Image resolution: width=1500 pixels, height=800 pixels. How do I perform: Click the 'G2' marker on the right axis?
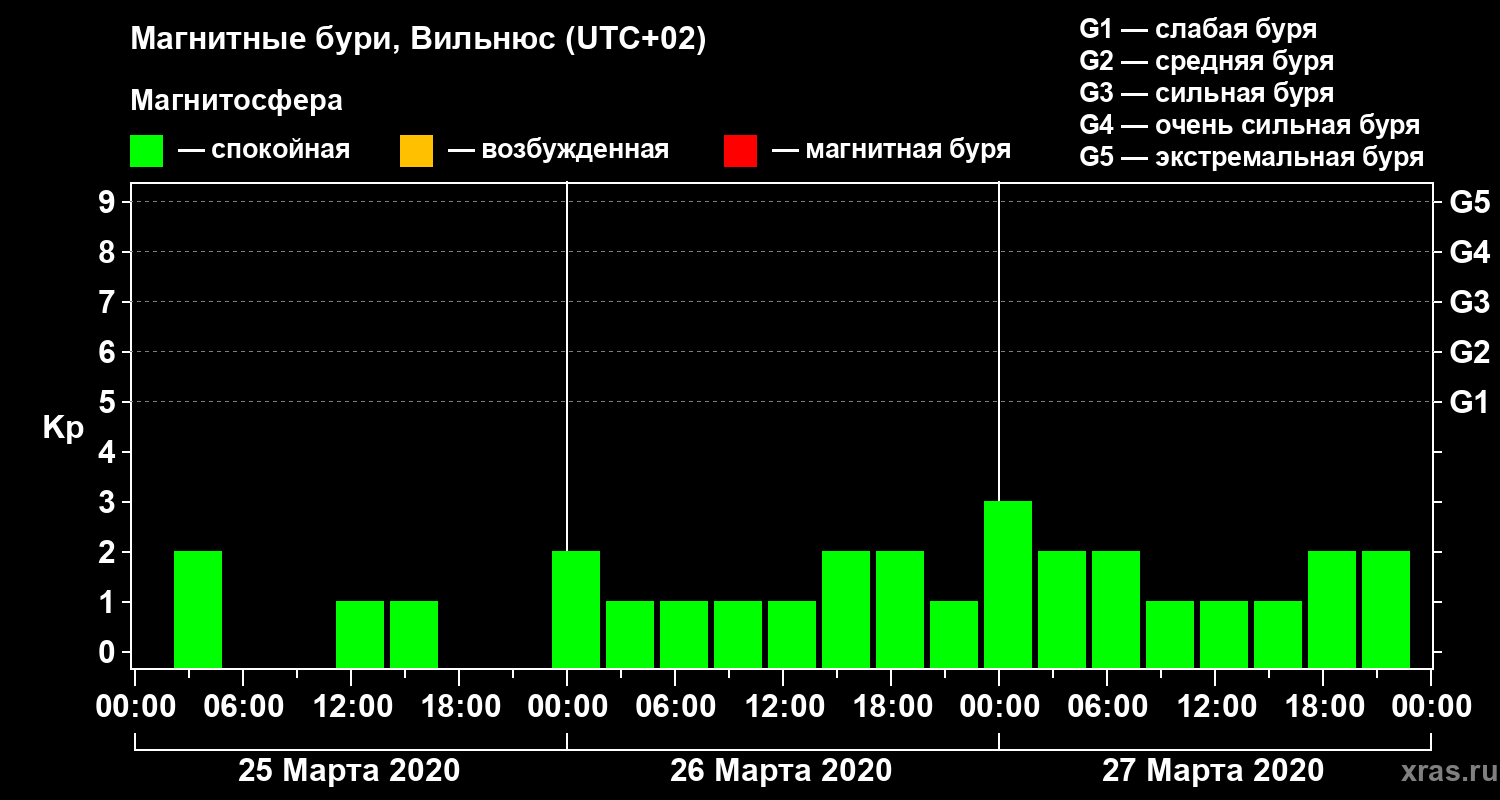click(x=1469, y=353)
